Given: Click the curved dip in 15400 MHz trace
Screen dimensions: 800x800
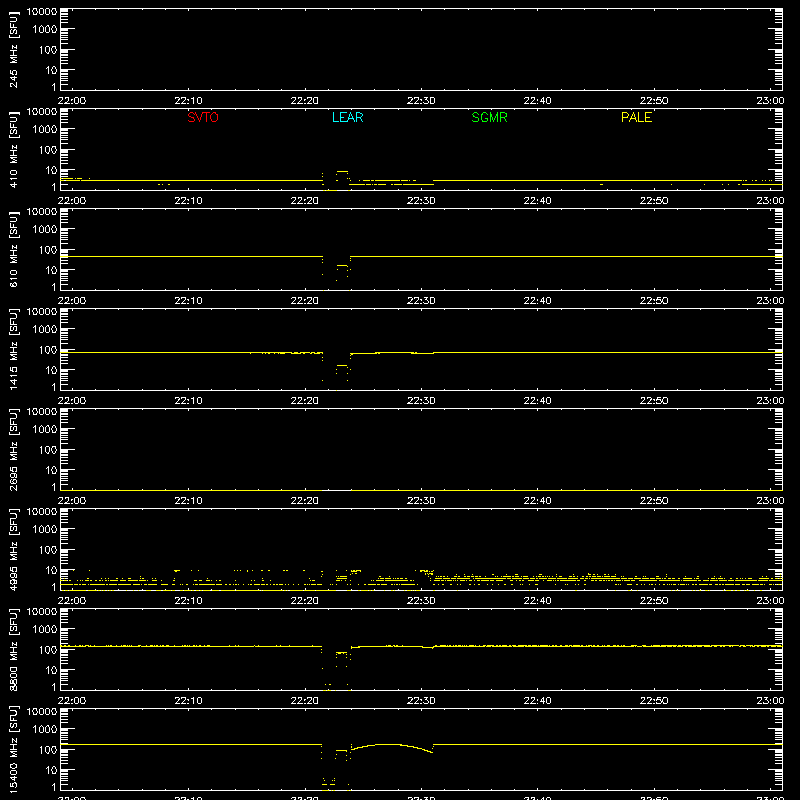Looking at the screenshot, I should coord(392,746).
